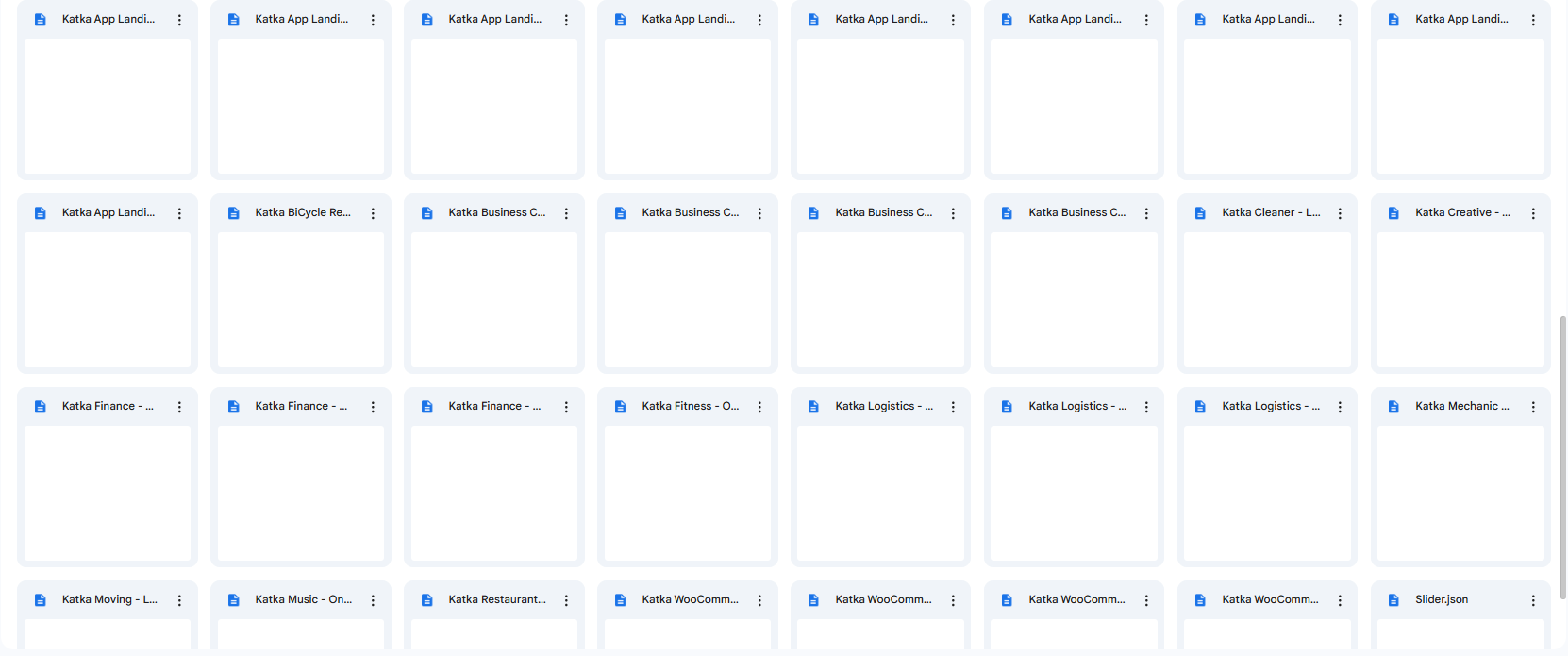The image size is (1568, 656).
Task: Select the file name 'Katka Music - On...'
Action: point(303,599)
